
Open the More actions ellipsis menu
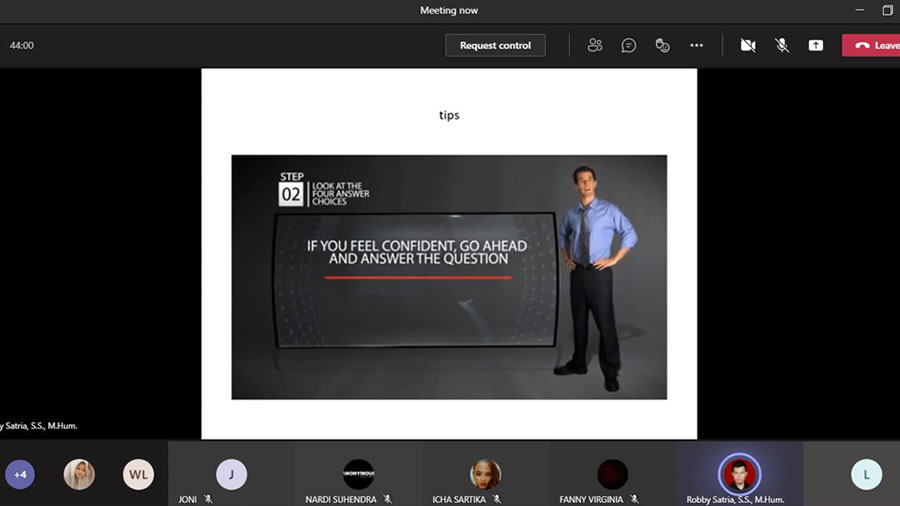[x=697, y=45]
